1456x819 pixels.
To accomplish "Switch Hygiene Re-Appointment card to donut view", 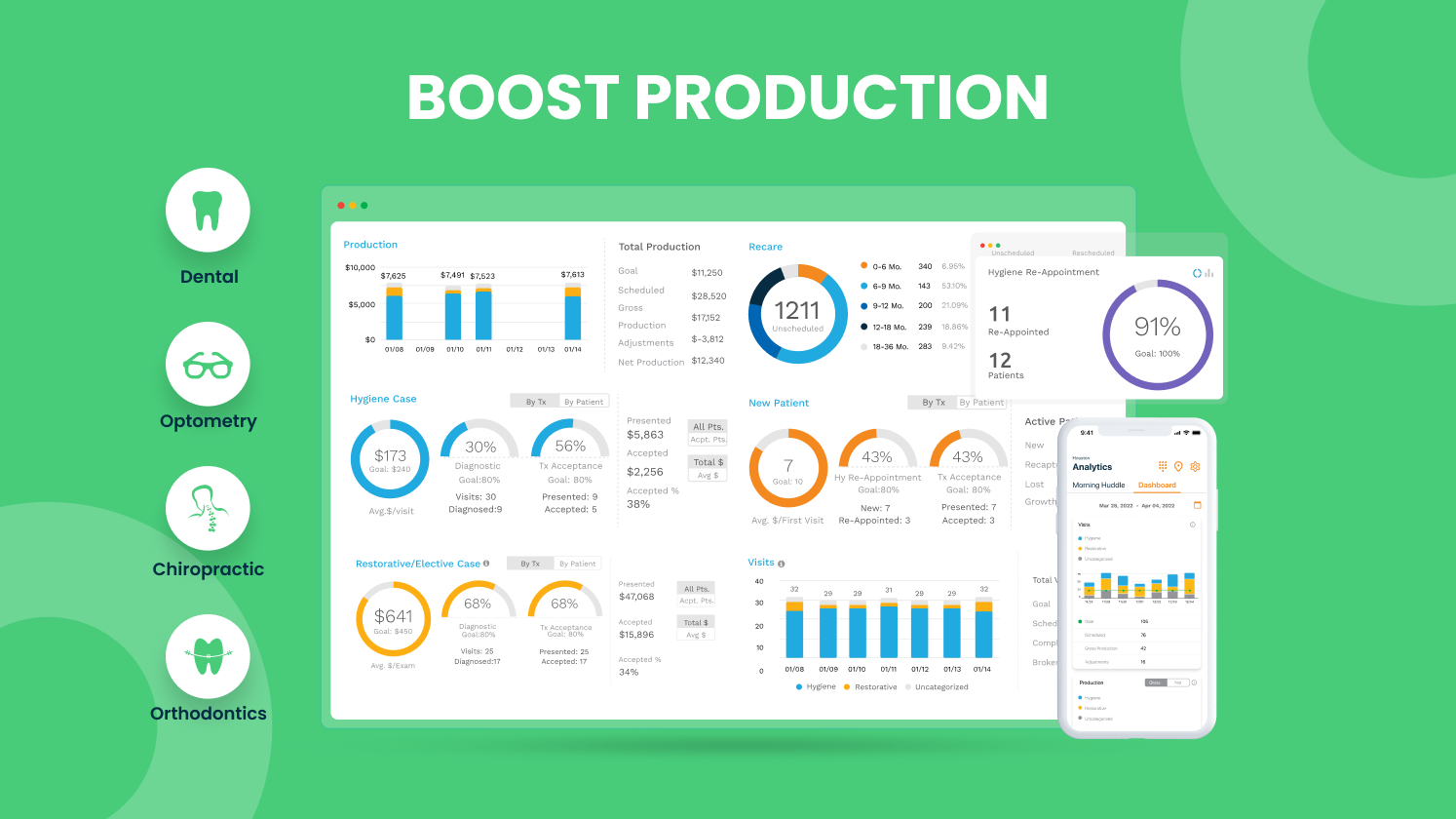I will pos(1198,273).
